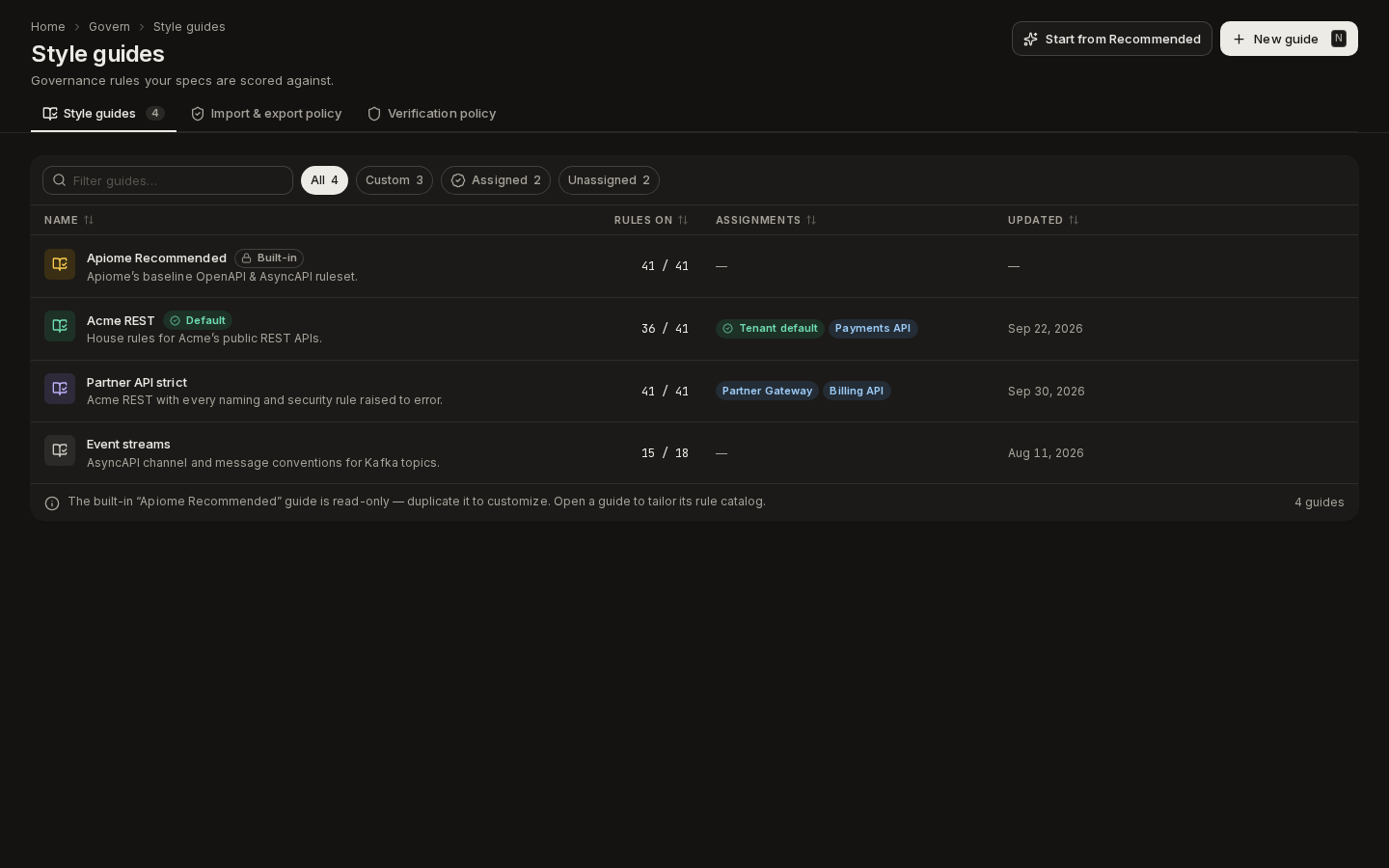
Task: Open the Event streams guide icon
Action: point(60,450)
